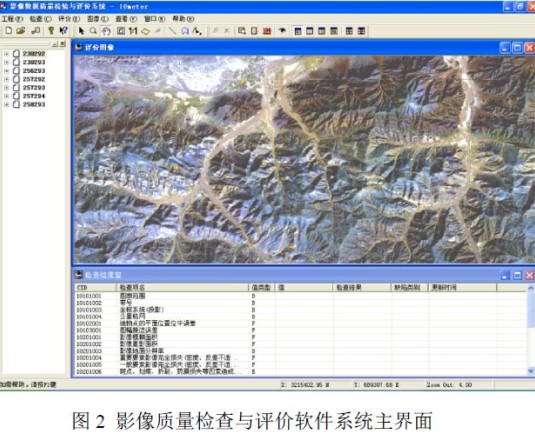Click the eye view icon in toolbar
Viewport: 535px width, 434px height.
(282, 31)
